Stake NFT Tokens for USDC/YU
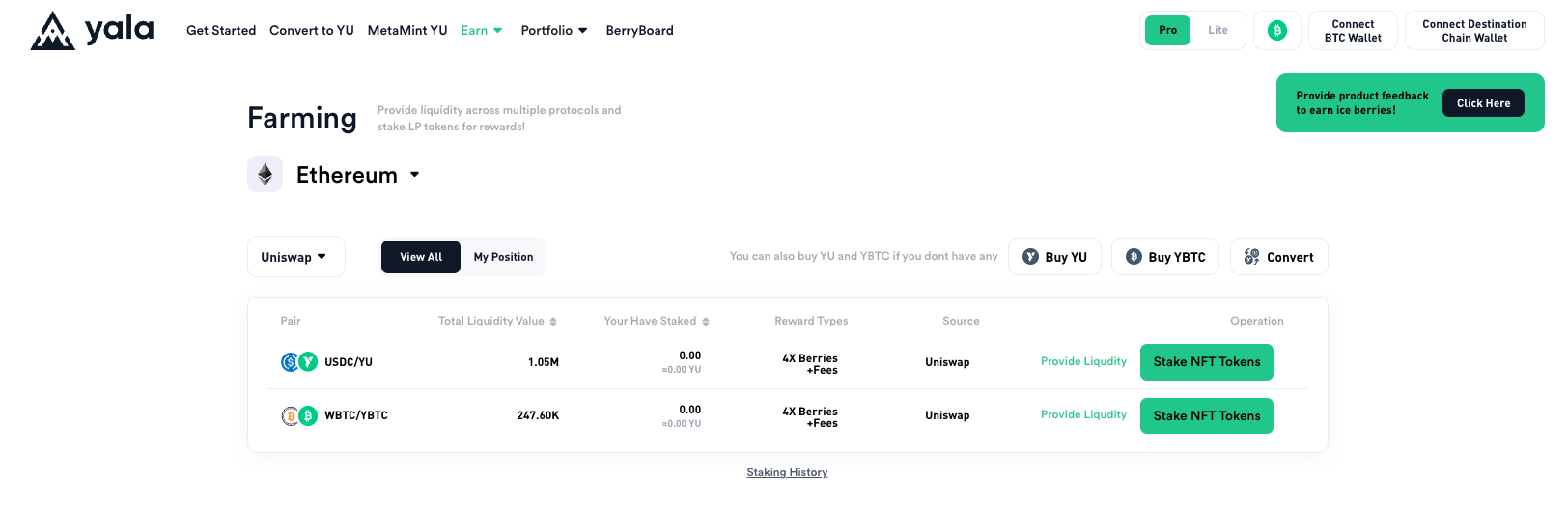This screenshot has width=1568, height=511. (x=1206, y=362)
